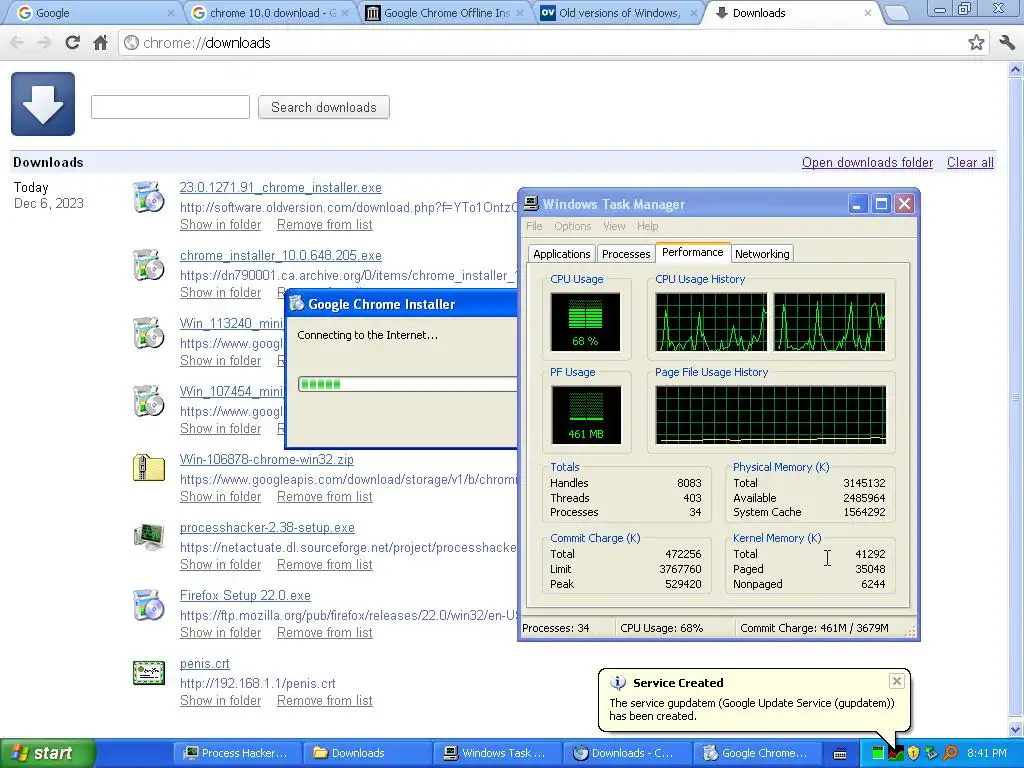
Task: Click the back navigation arrow
Action: pos(17,43)
